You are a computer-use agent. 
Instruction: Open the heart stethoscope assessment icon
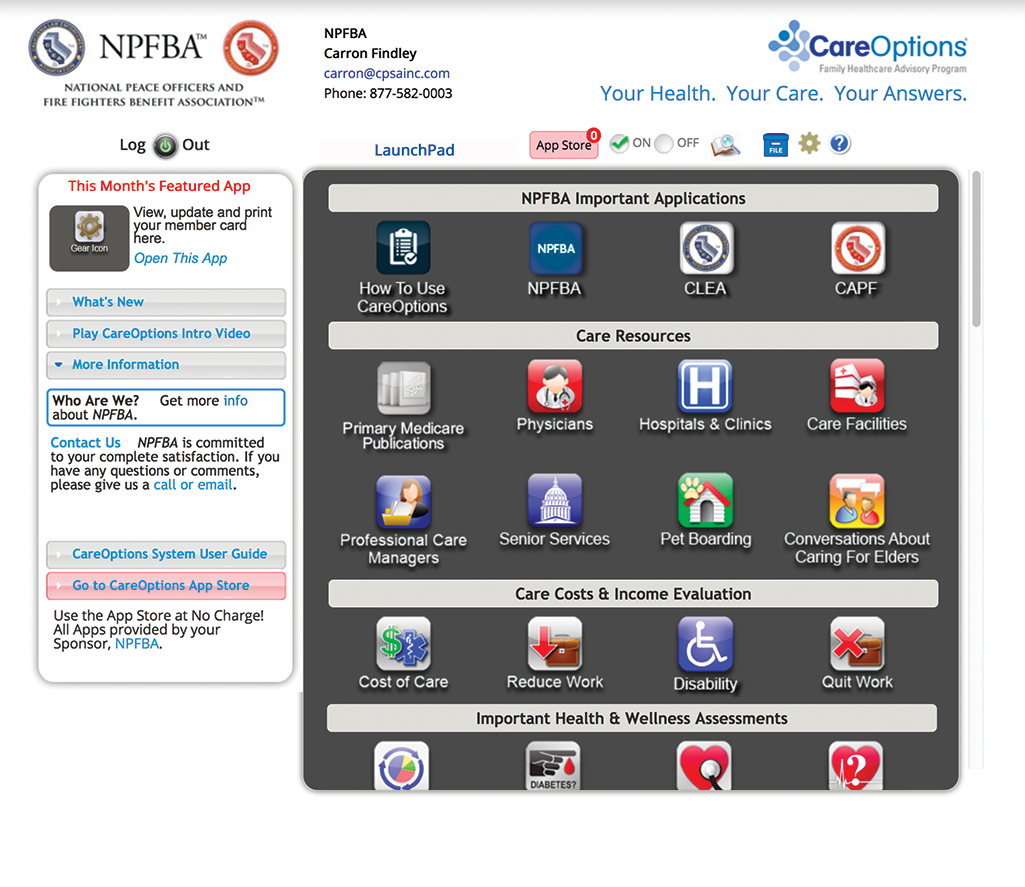click(x=704, y=765)
